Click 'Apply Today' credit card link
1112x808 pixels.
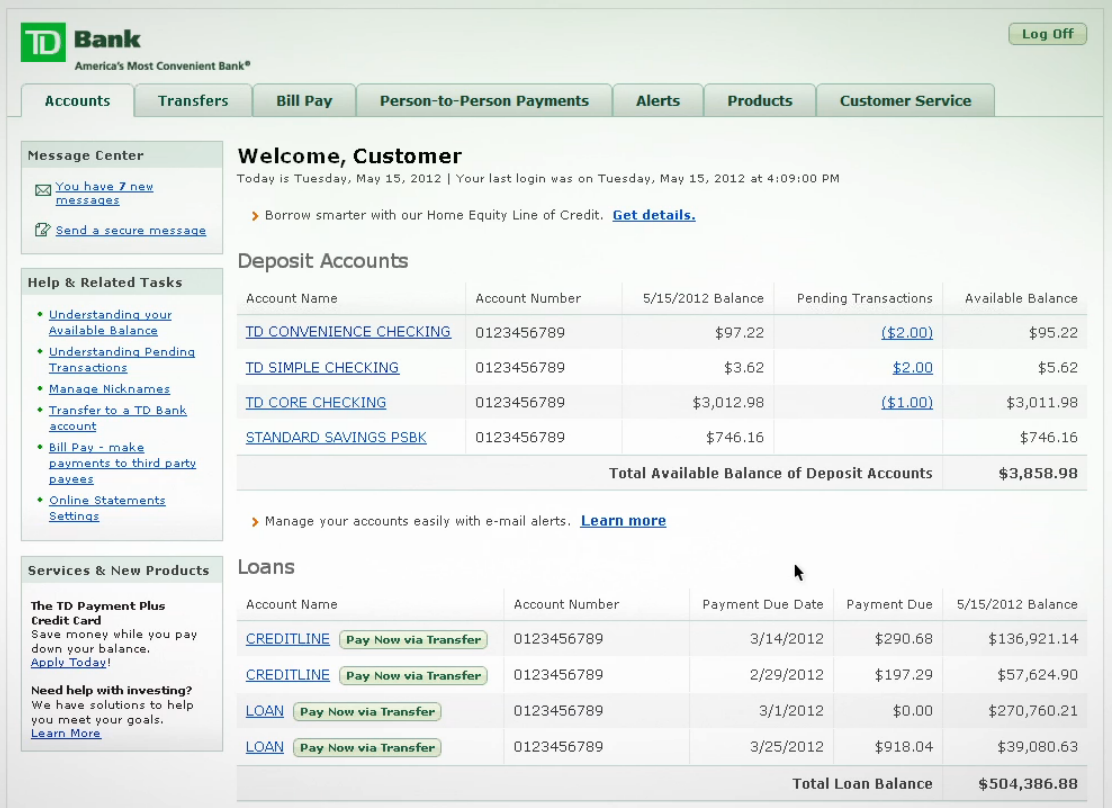(69, 662)
